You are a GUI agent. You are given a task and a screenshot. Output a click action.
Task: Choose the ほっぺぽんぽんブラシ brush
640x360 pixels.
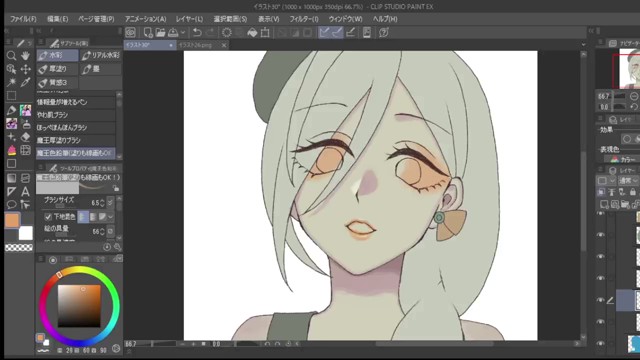pyautogui.click(x=76, y=128)
